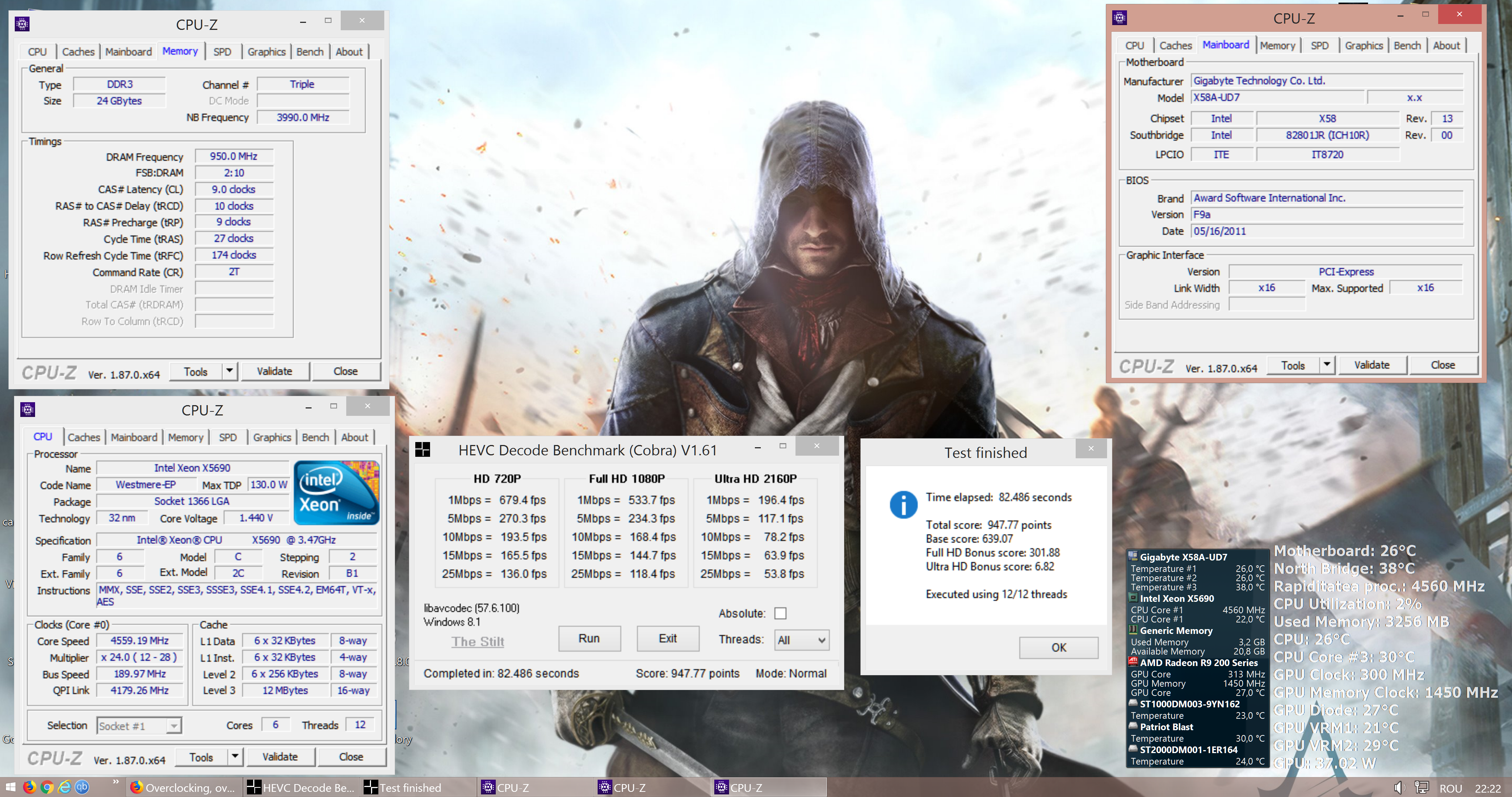Click the Gigabyte X58A-UD7 motherboard icon in gadget

1133,556
